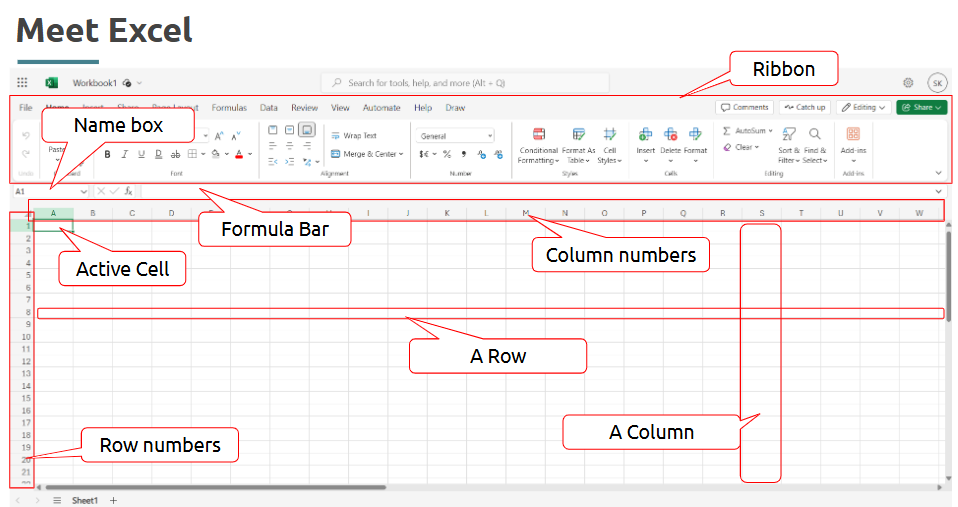Open the Add-ins pane

coord(854,144)
